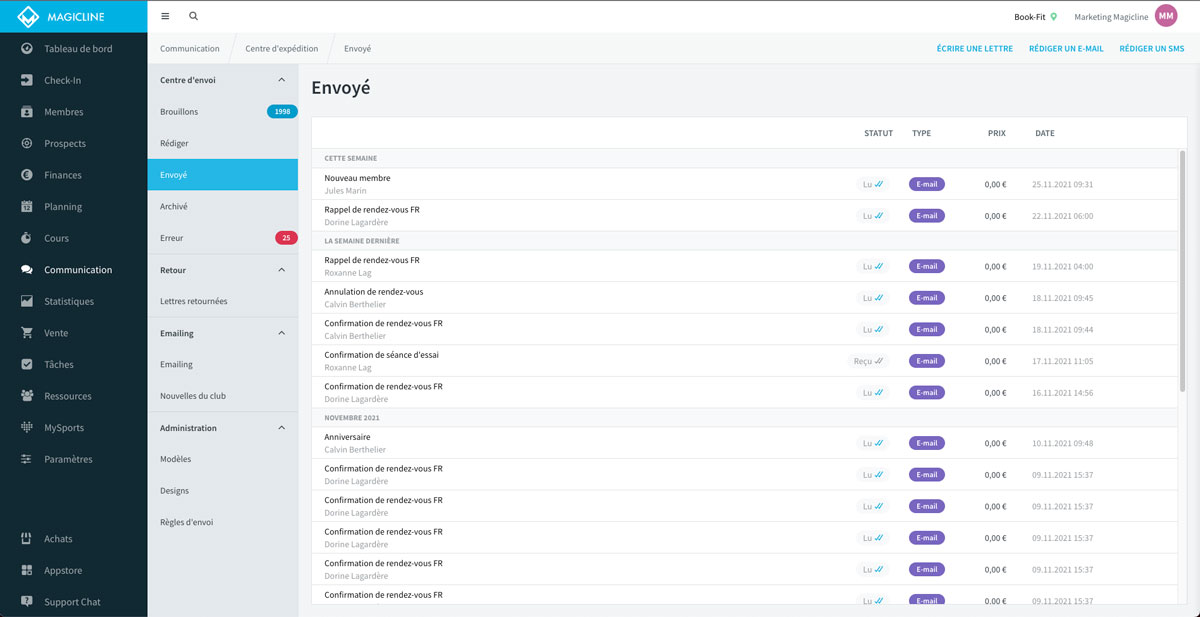This screenshot has width=1200, height=617.
Task: Open Nouveau membre message to Jules Marin
Action: [745, 184]
